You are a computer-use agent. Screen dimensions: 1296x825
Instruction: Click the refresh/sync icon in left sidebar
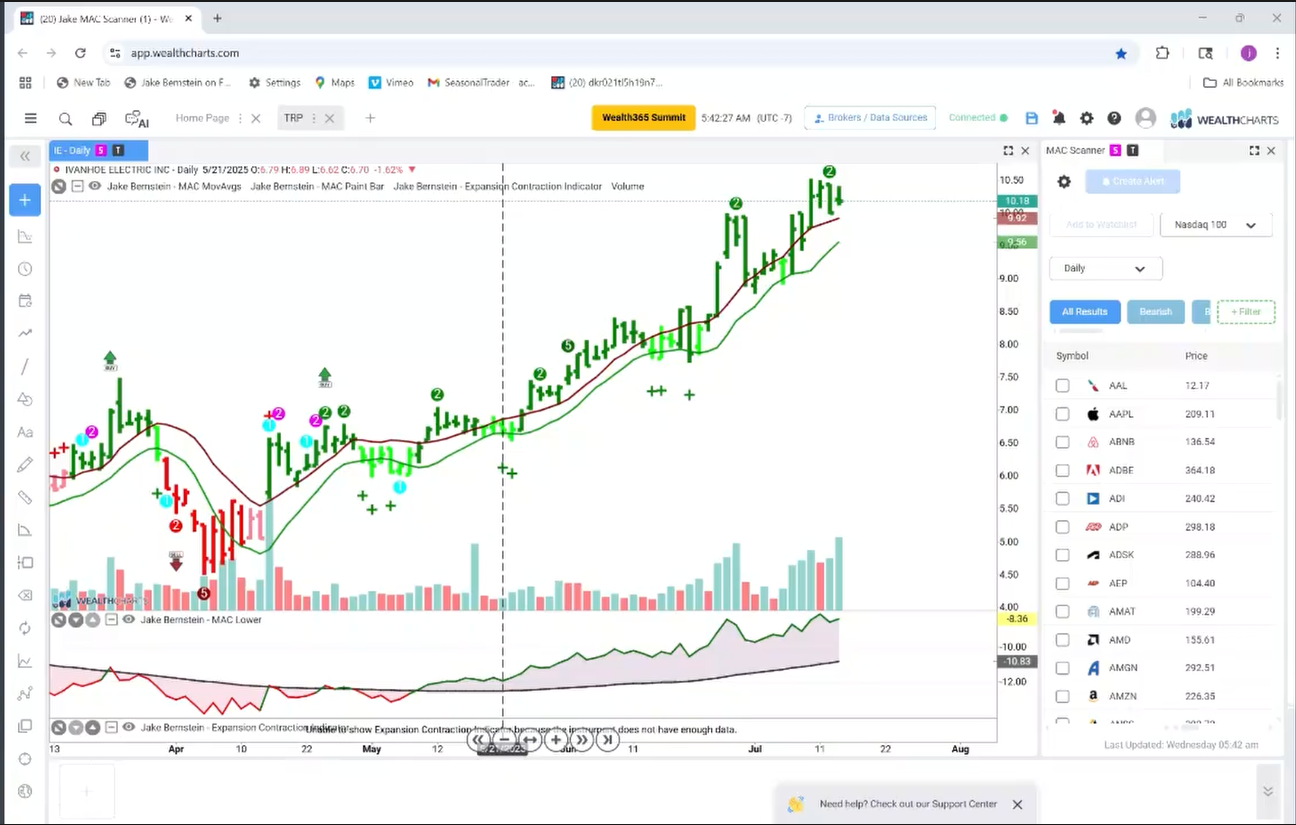[25, 628]
